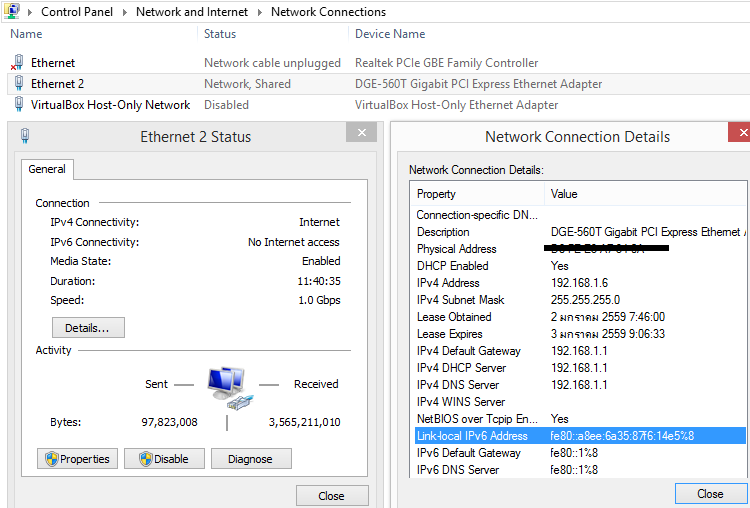
Task: Click the Control Panel icon in address bar
Action: 12,11
